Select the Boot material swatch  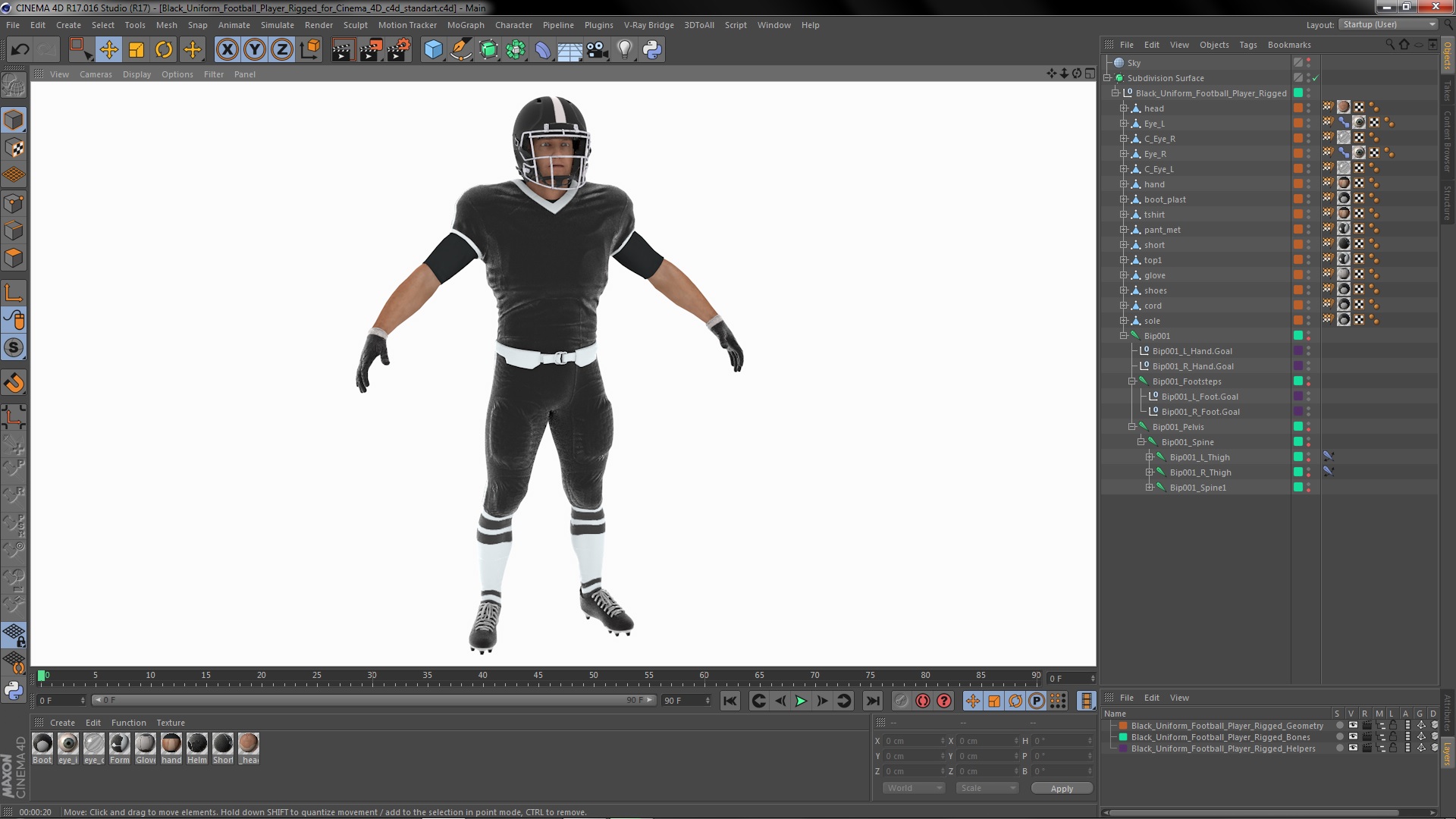(x=42, y=748)
